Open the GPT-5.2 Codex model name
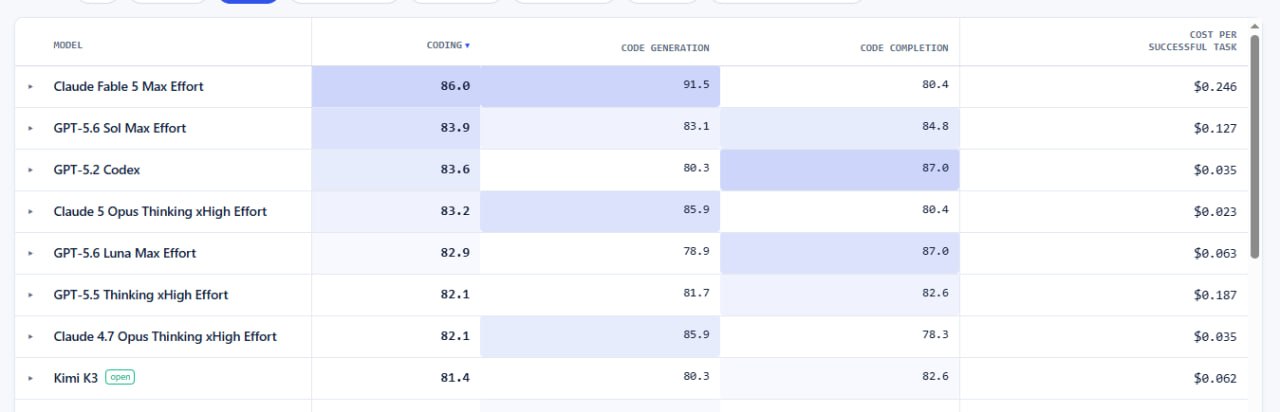This screenshot has width=1280, height=412. pos(97,170)
